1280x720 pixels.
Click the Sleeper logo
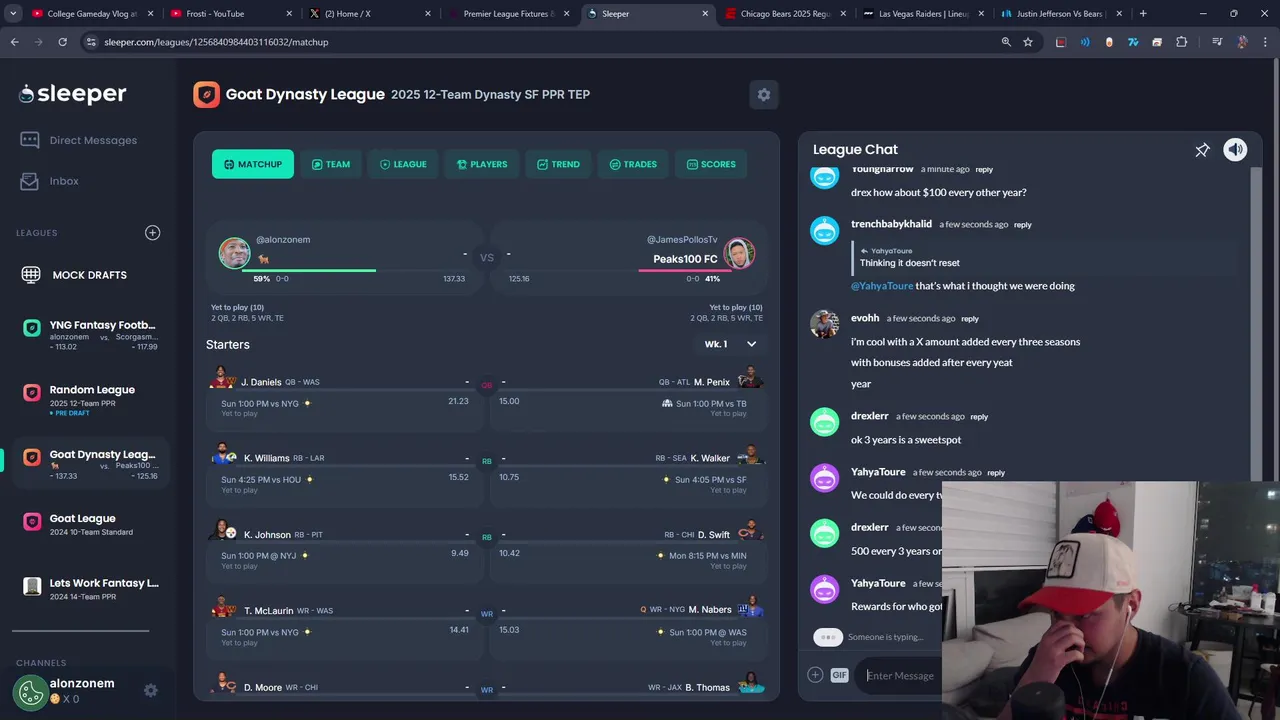(x=72, y=94)
